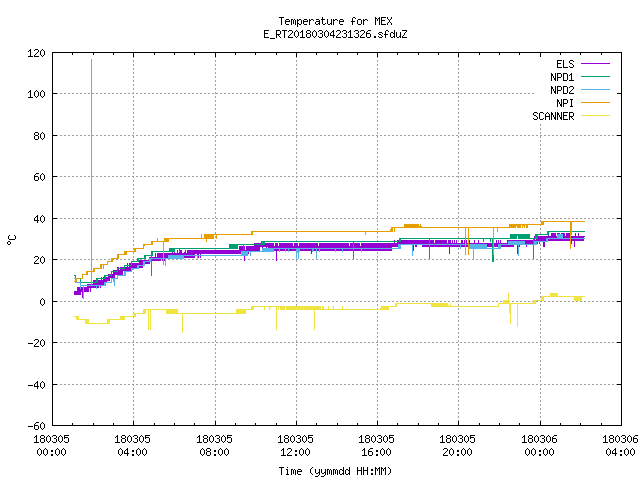Click the x-axis tick label 180306 00:00
The height and width of the screenshot is (480, 640).
540,446
